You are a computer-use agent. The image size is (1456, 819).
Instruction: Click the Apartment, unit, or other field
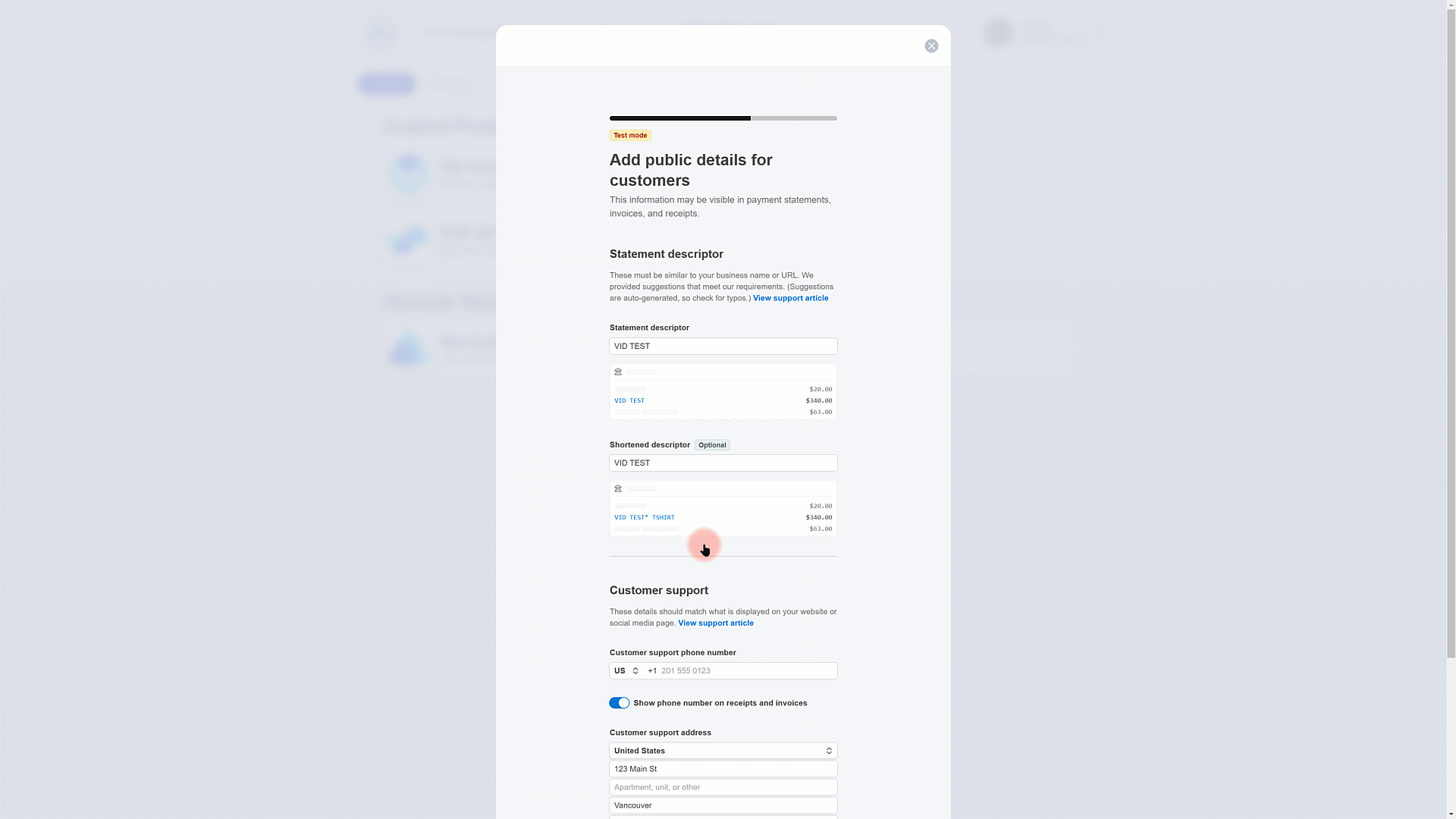(x=723, y=787)
